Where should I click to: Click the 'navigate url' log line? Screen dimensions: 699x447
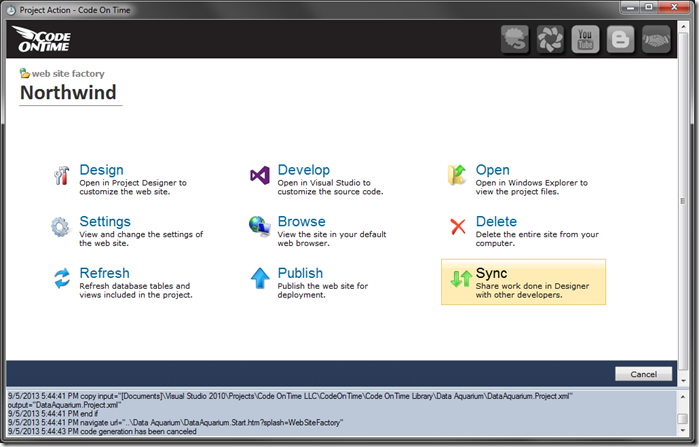[175, 422]
